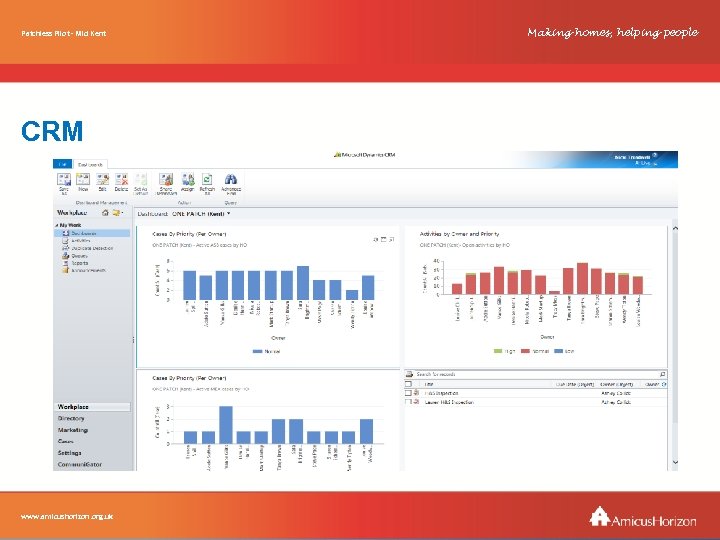Open the ONE PATCH (Kent) dashboard dropdown
Viewport: 720px width, 540px height.
coord(229,214)
